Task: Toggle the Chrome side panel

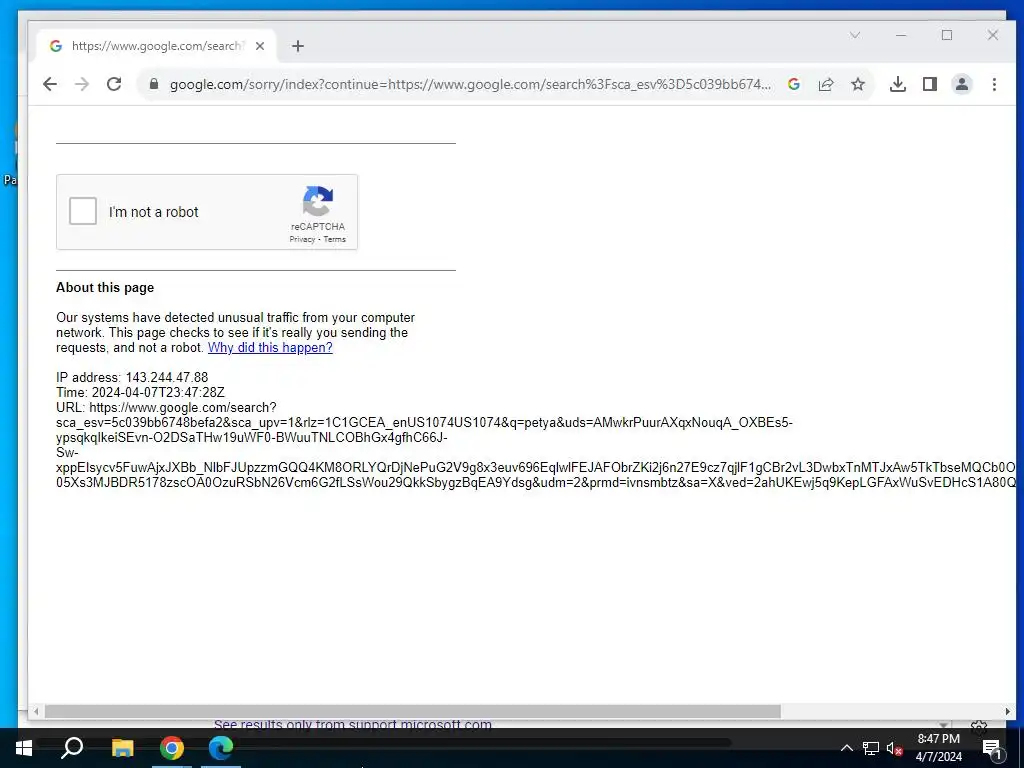Action: (929, 84)
